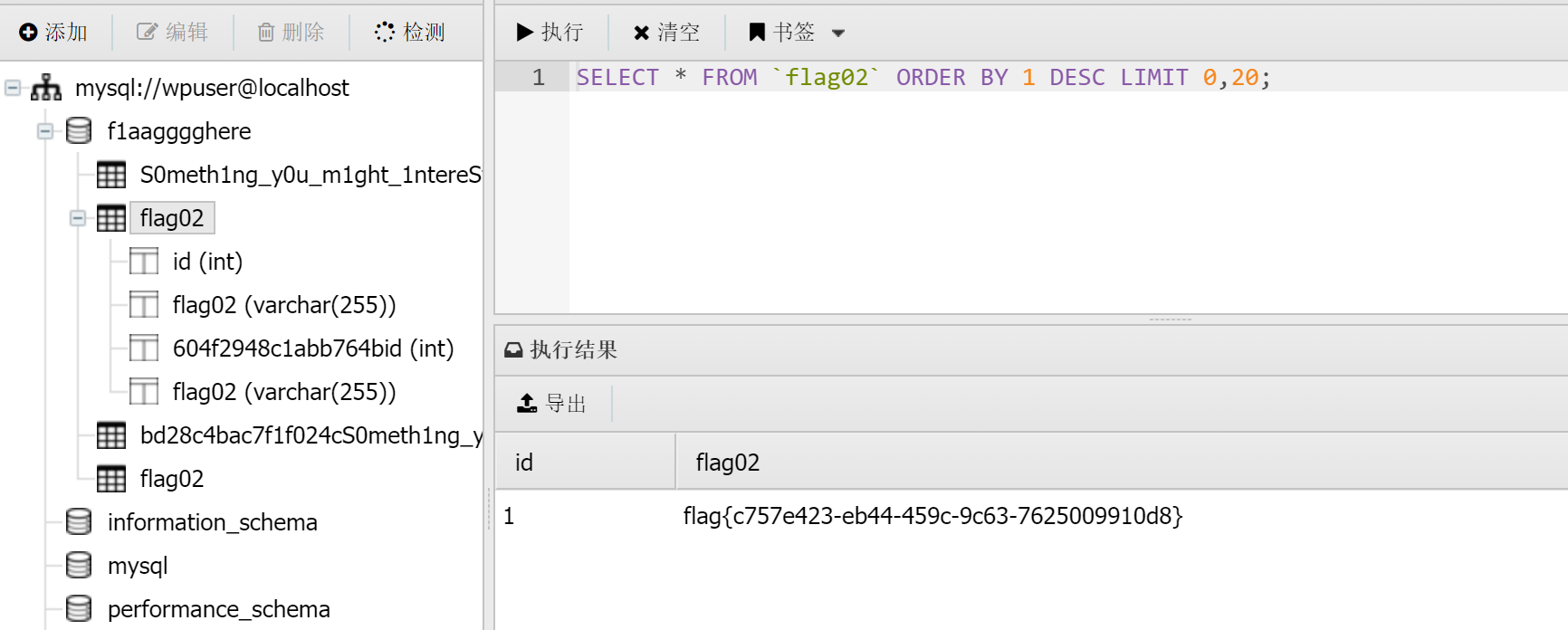Image resolution: width=1568 pixels, height=630 pixels.
Task: Collapse the mysql://wpuser@localhost connection node
Action: [13, 88]
